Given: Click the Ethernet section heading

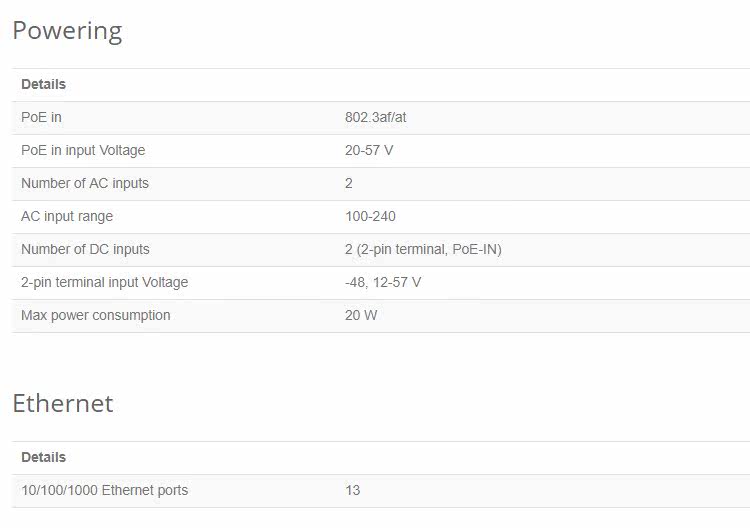Looking at the screenshot, I should click(x=63, y=403).
